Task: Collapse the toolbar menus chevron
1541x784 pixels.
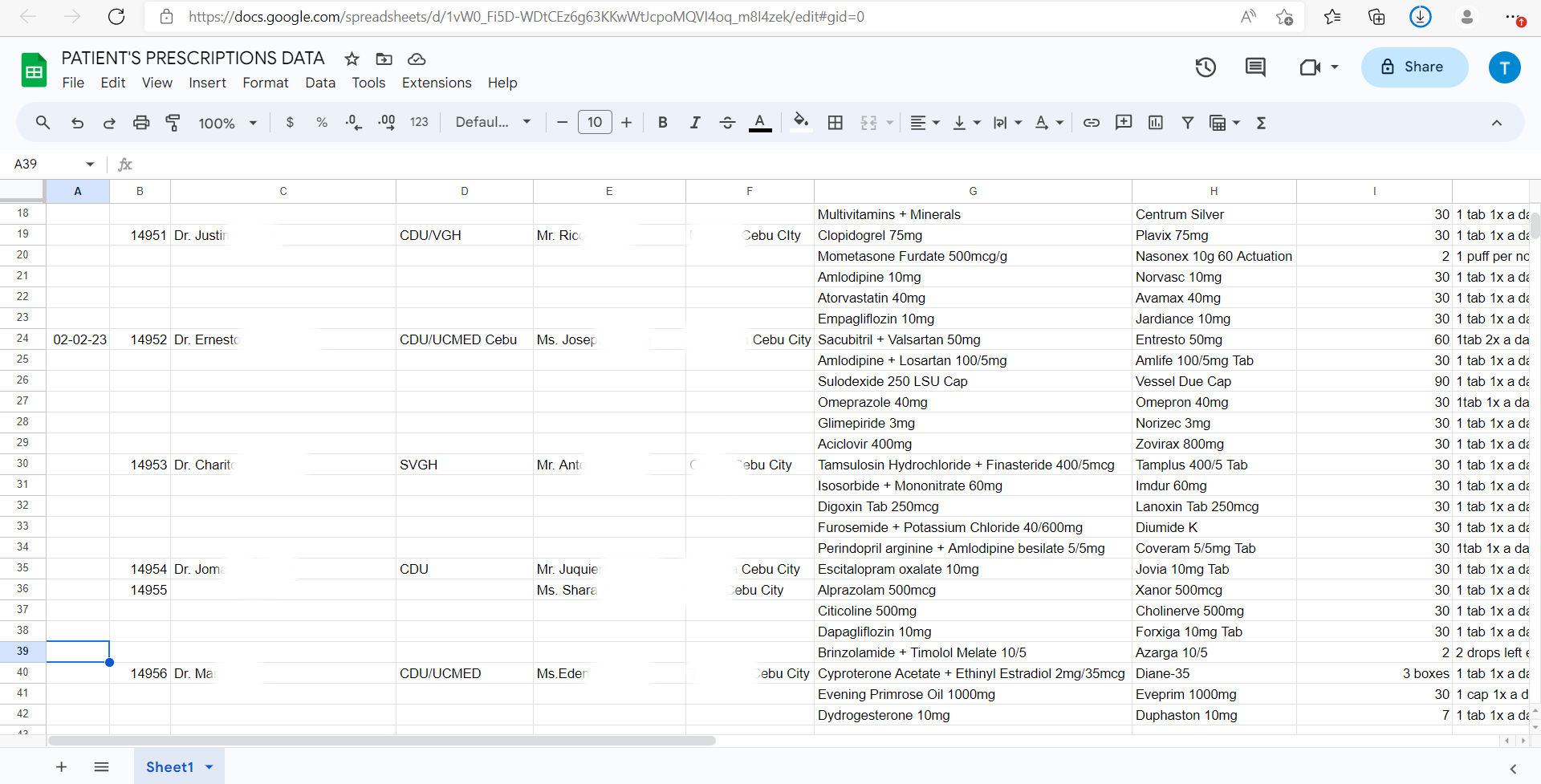Action: (x=1497, y=123)
